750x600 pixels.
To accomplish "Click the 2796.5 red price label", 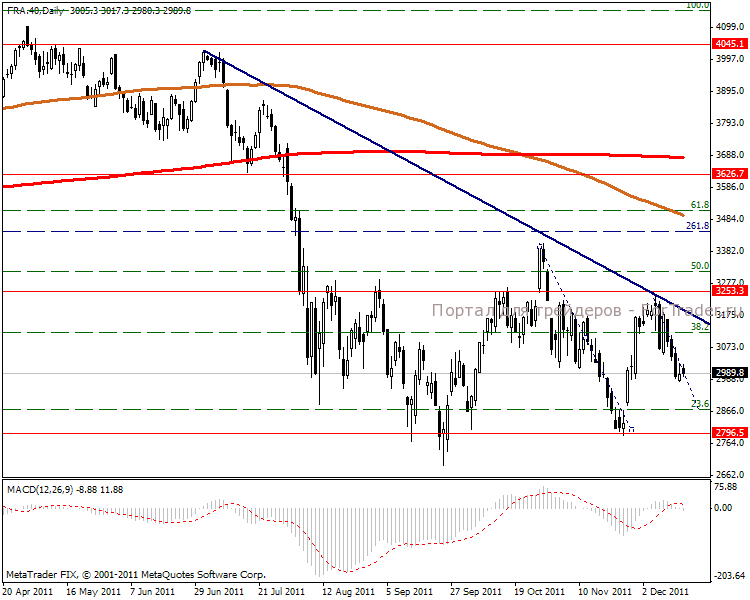I will (730, 433).
